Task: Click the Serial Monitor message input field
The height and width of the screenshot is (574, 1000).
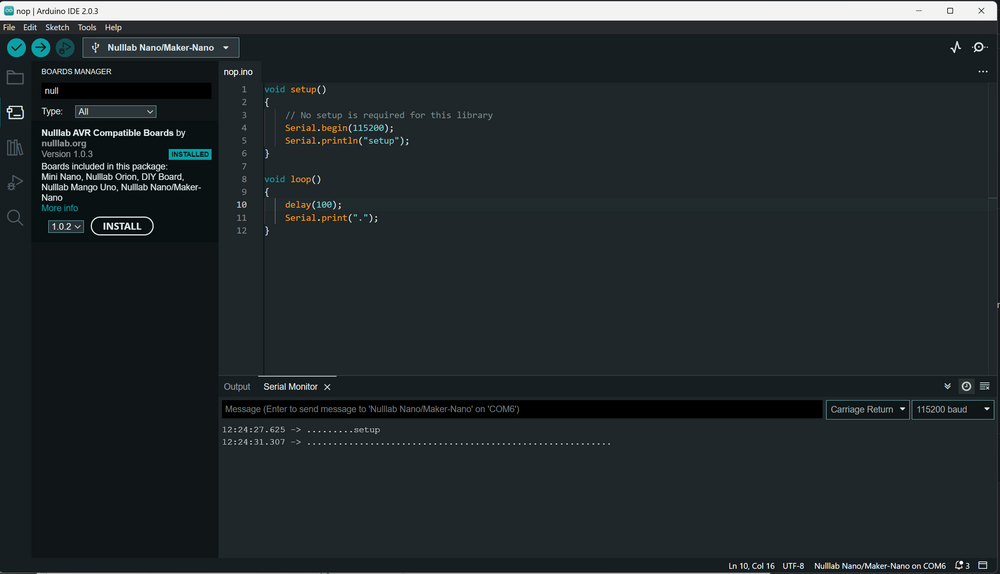Action: (522, 409)
